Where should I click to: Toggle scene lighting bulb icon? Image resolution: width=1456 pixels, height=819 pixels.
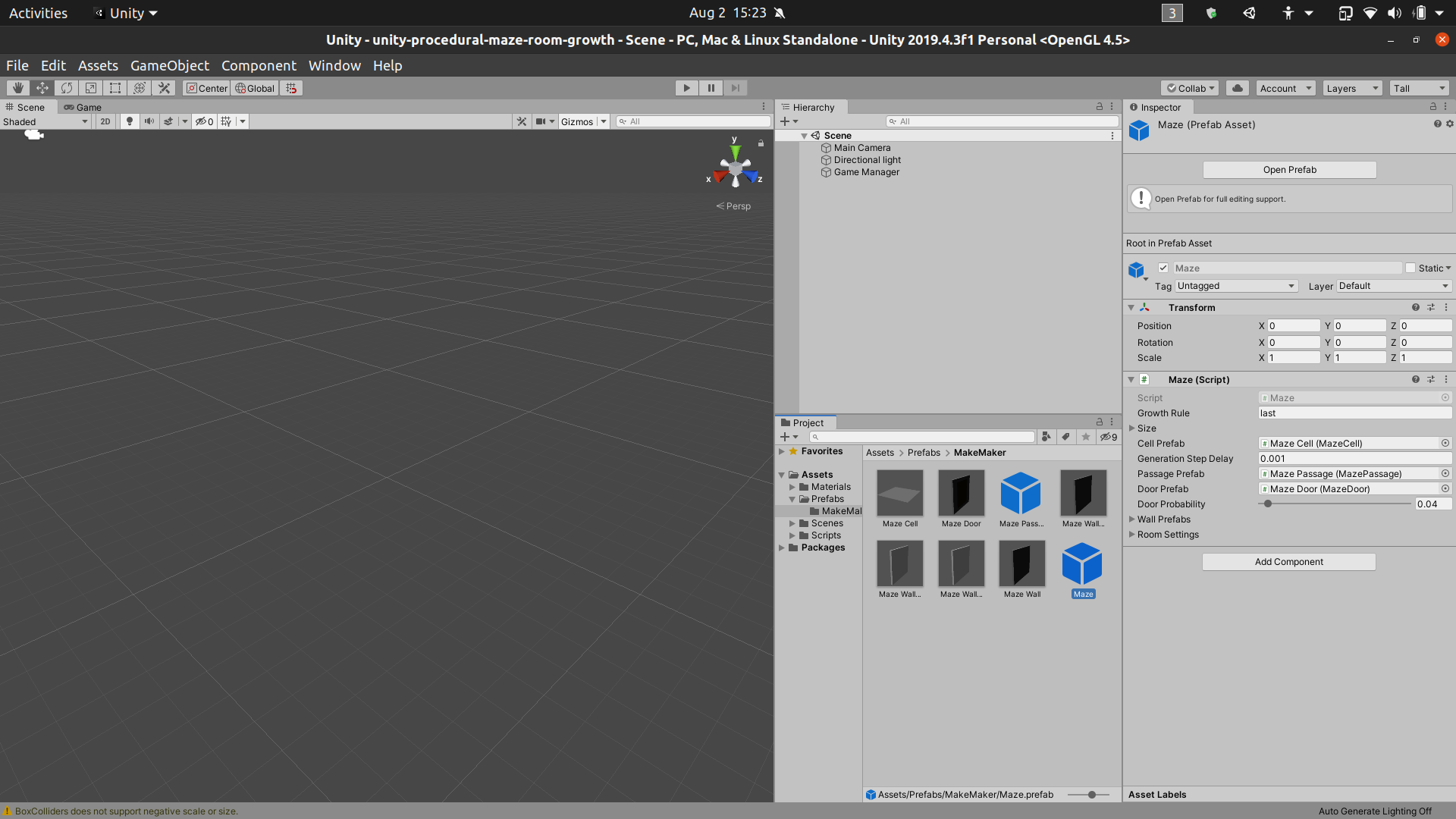point(130,121)
